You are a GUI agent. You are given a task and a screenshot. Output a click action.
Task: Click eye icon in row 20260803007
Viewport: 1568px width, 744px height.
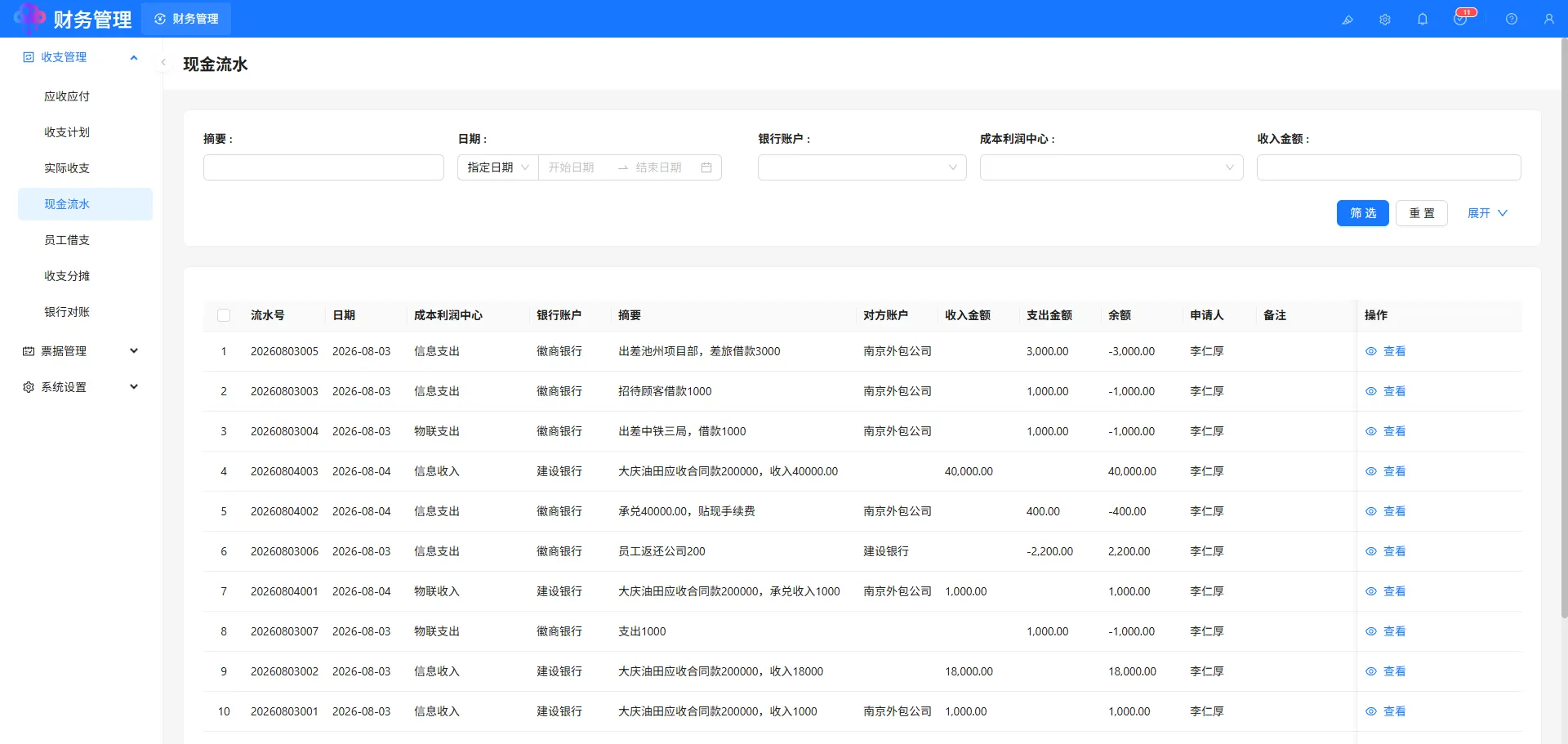(1371, 631)
